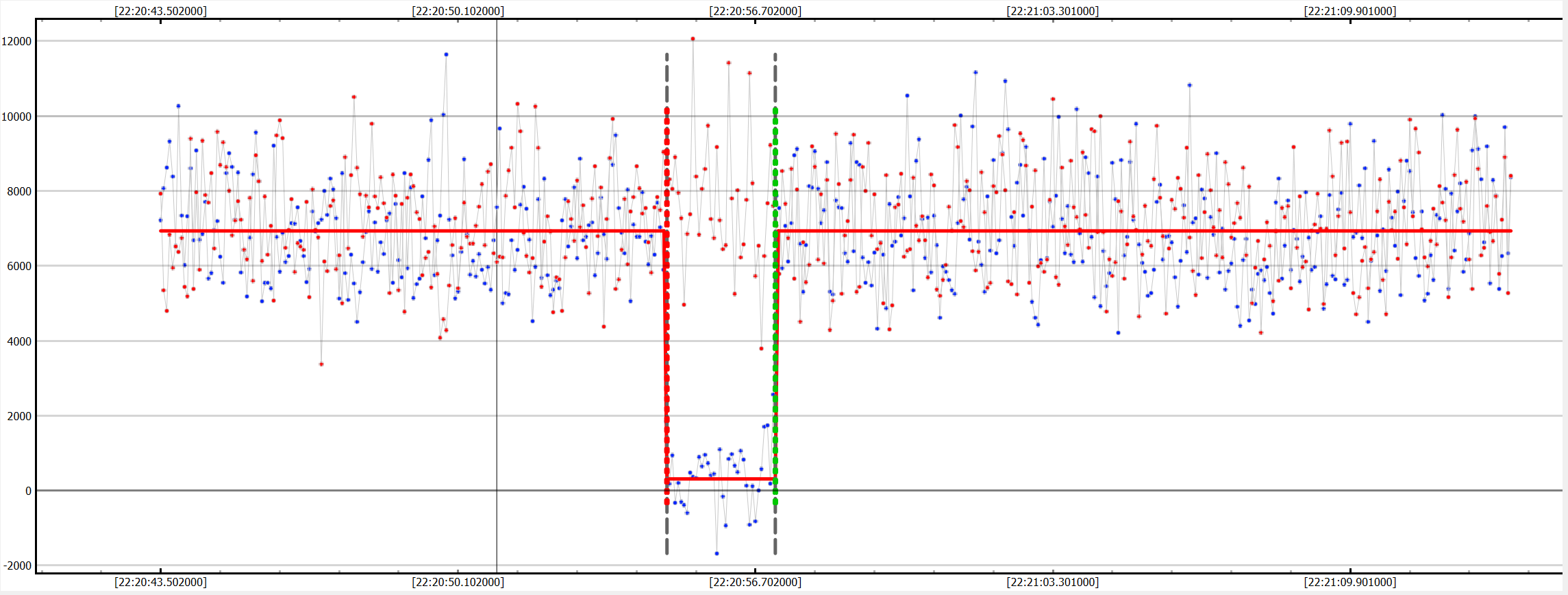
Task: Click the red dashed vertical marker line
Action: tap(667, 306)
